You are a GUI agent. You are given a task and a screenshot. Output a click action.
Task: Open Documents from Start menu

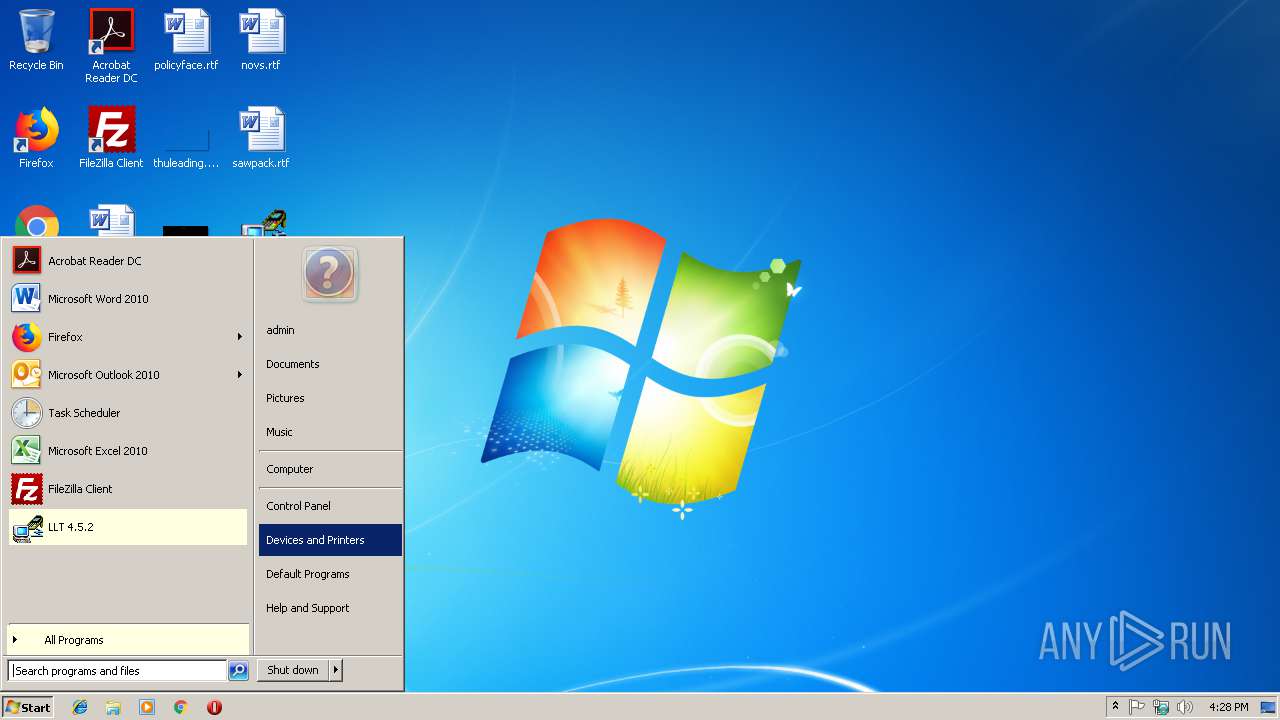330,364
